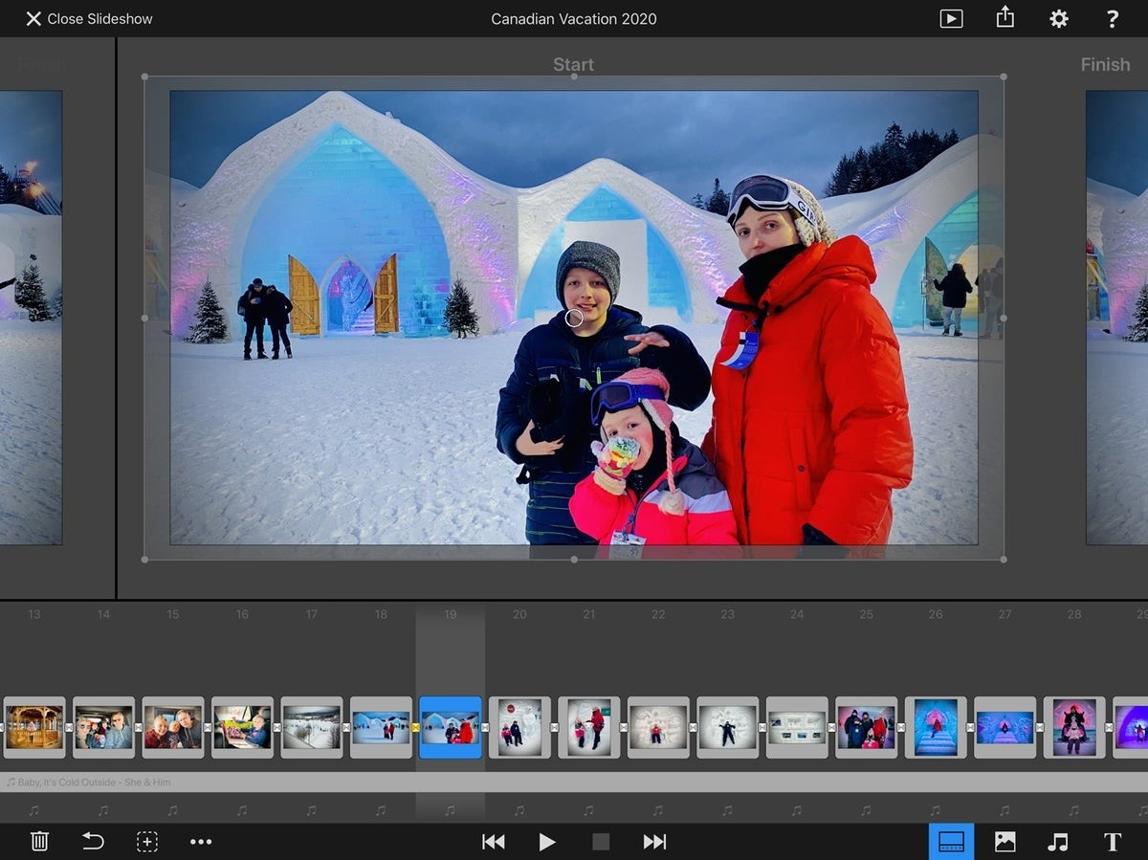
Task: Click the trash delete icon
Action: click(40, 841)
